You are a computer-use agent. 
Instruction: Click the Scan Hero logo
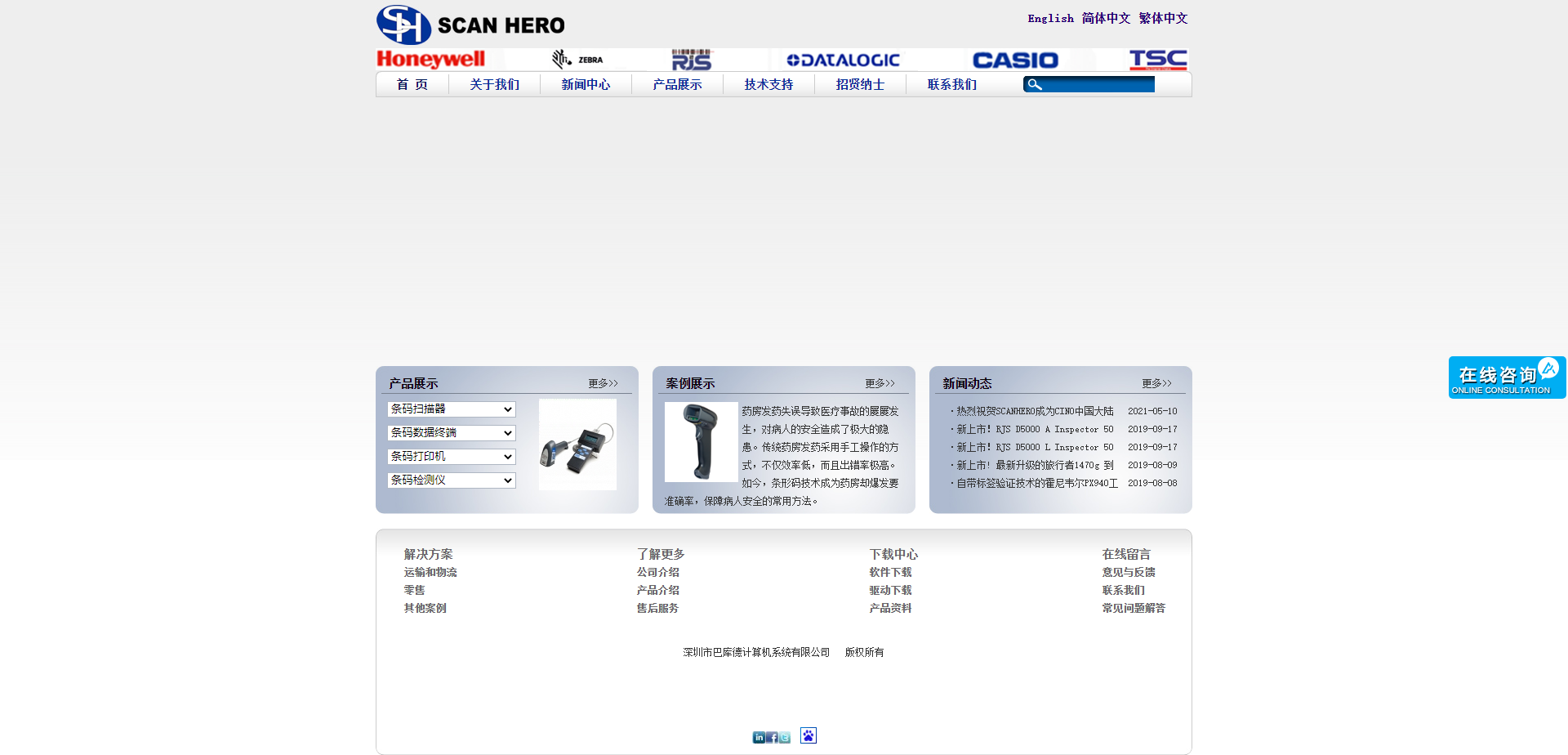coord(470,25)
